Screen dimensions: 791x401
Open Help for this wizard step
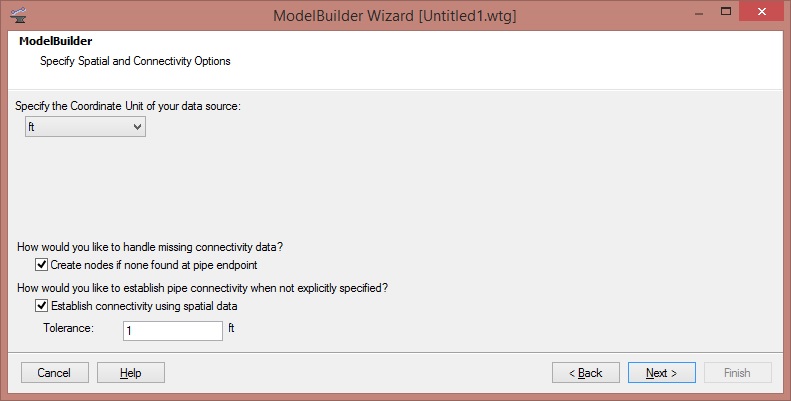(130, 373)
